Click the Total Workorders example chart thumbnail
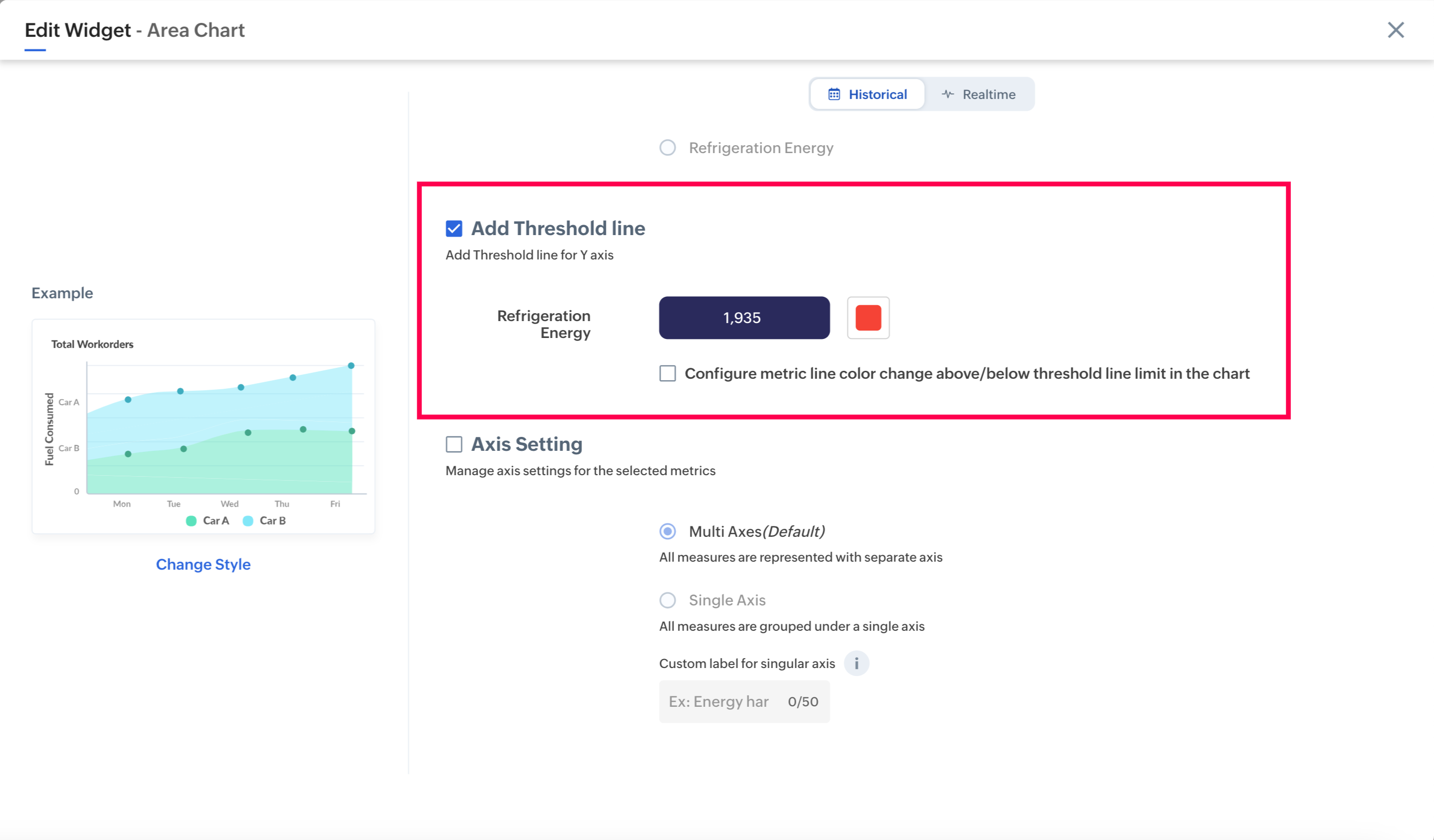The width and height of the screenshot is (1434, 840). (203, 426)
